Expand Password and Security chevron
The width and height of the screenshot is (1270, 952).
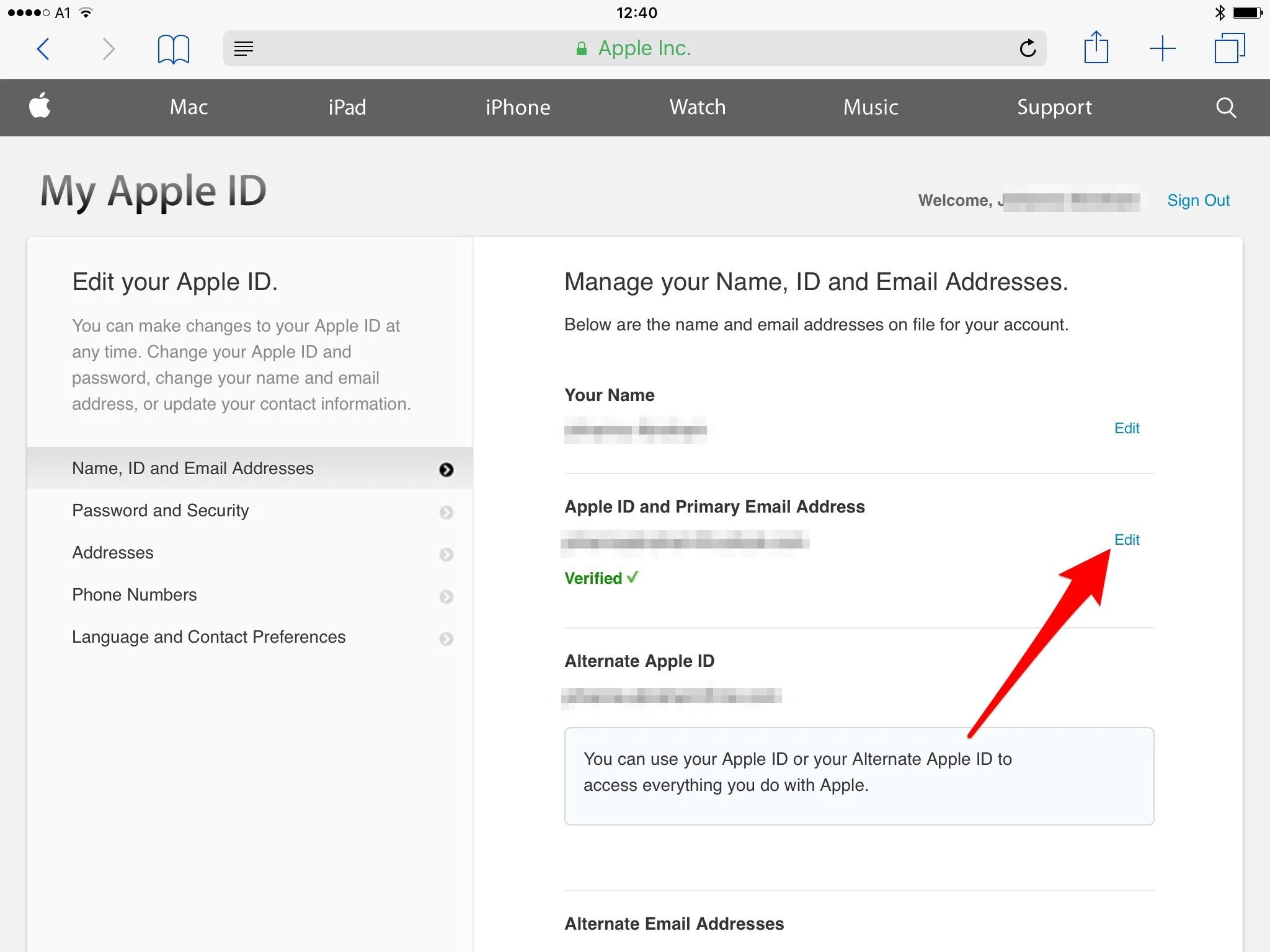pyautogui.click(x=446, y=512)
